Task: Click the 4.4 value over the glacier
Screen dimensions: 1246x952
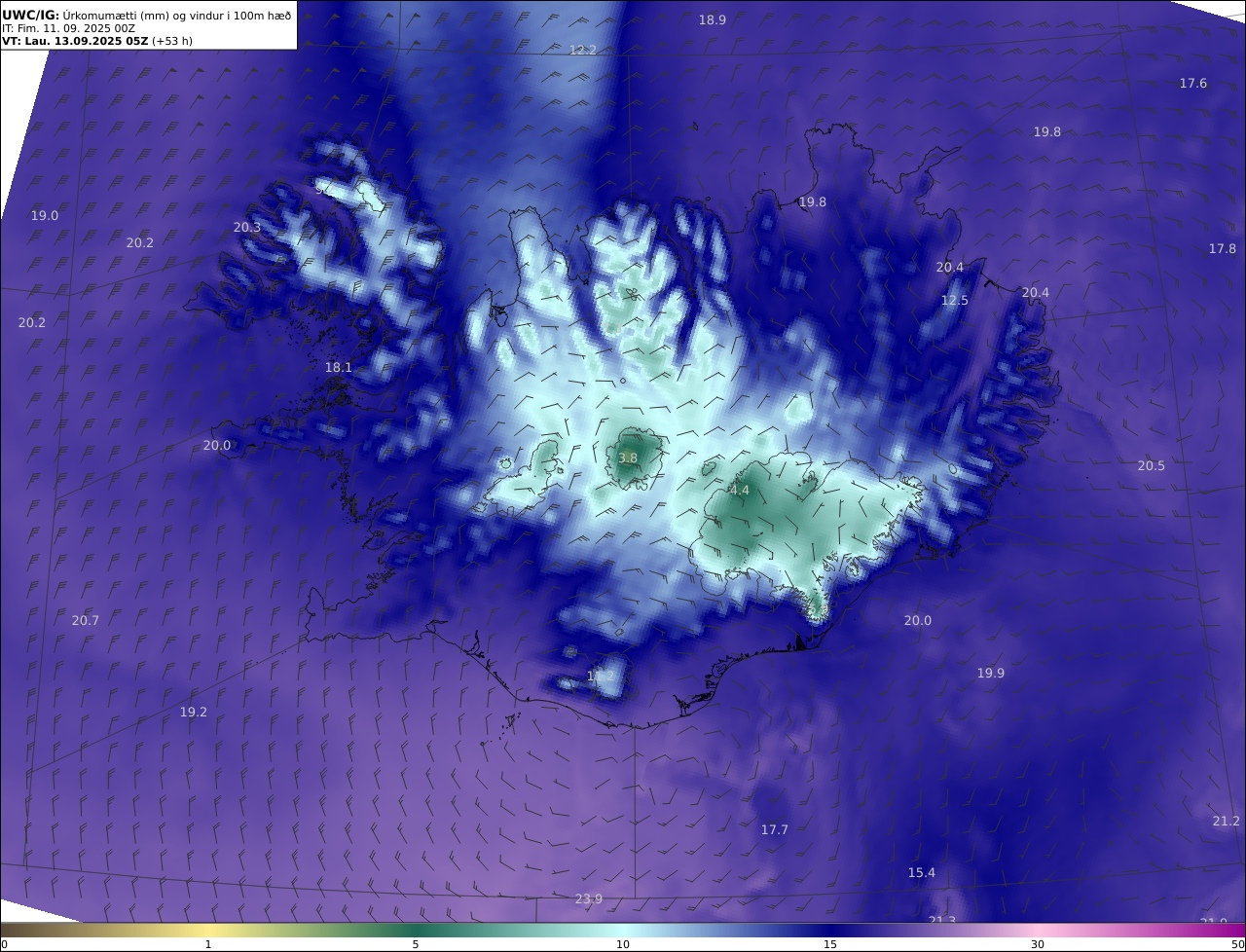Action: (740, 491)
